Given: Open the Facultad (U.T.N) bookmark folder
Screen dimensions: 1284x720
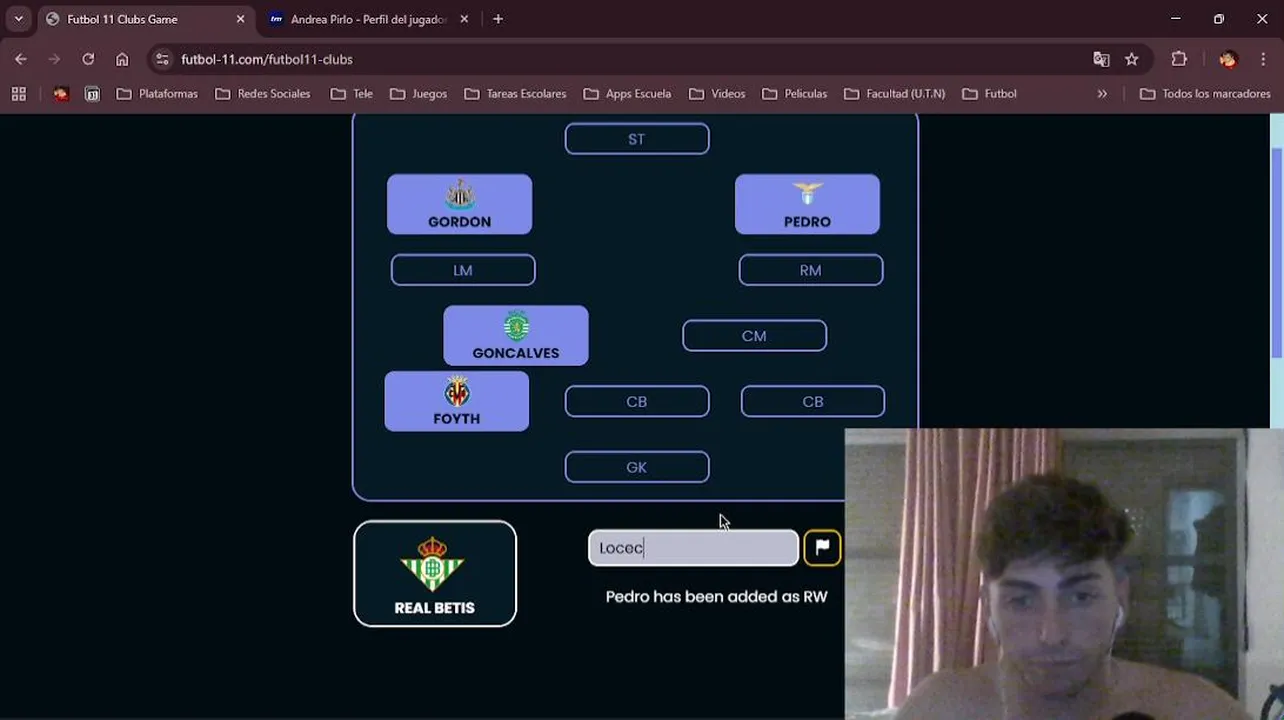Looking at the screenshot, I should click(x=895, y=94).
